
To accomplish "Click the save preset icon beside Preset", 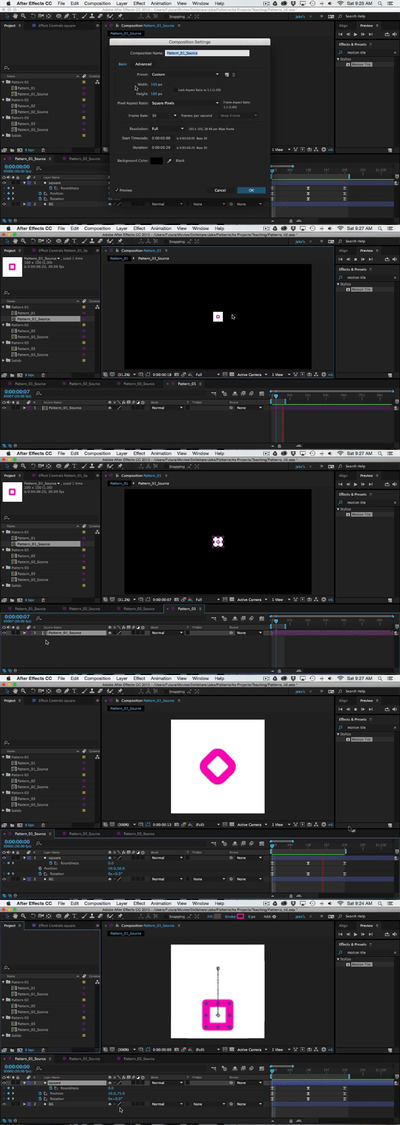I will click(227, 74).
